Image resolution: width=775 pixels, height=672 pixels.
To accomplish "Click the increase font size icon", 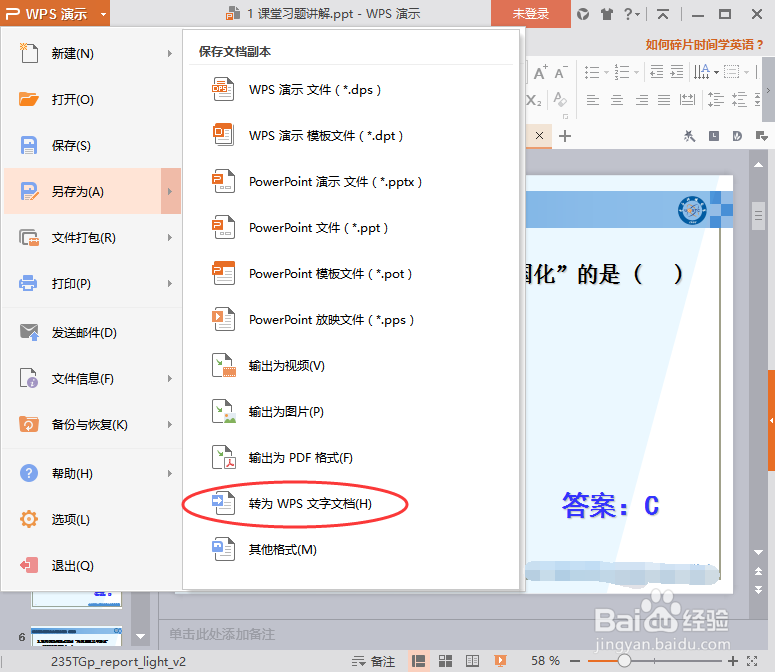I will (x=541, y=72).
